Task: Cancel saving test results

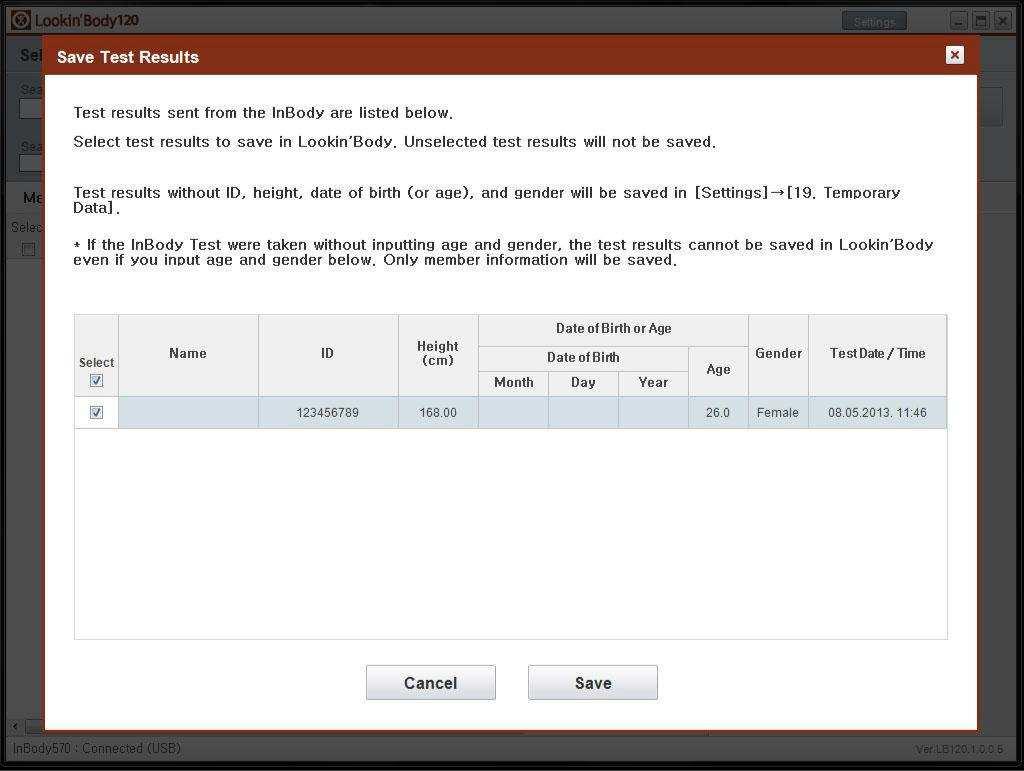Action: (x=430, y=682)
